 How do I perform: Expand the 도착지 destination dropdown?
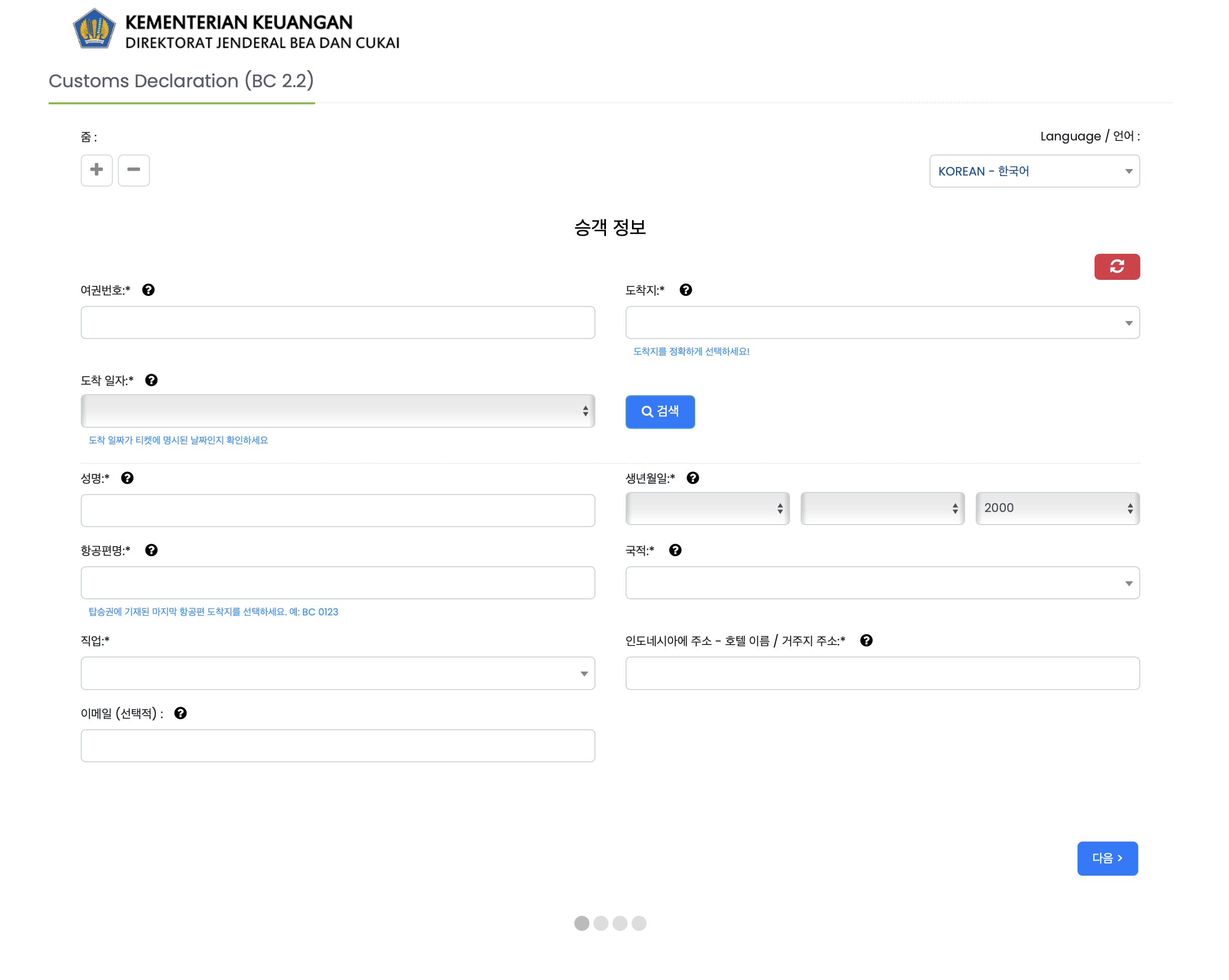pos(882,323)
